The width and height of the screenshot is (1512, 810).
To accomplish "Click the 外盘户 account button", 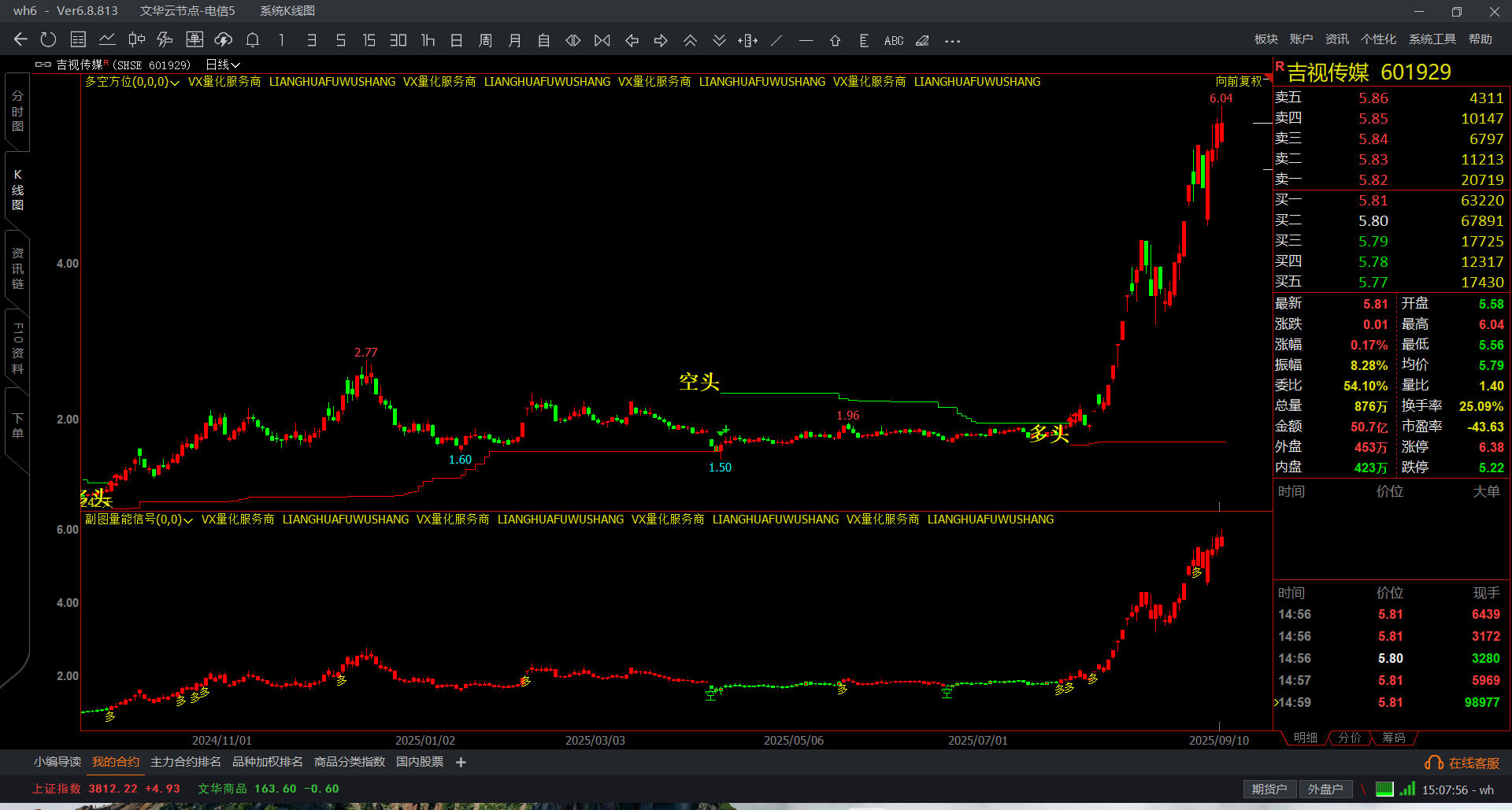I will pos(1325,789).
